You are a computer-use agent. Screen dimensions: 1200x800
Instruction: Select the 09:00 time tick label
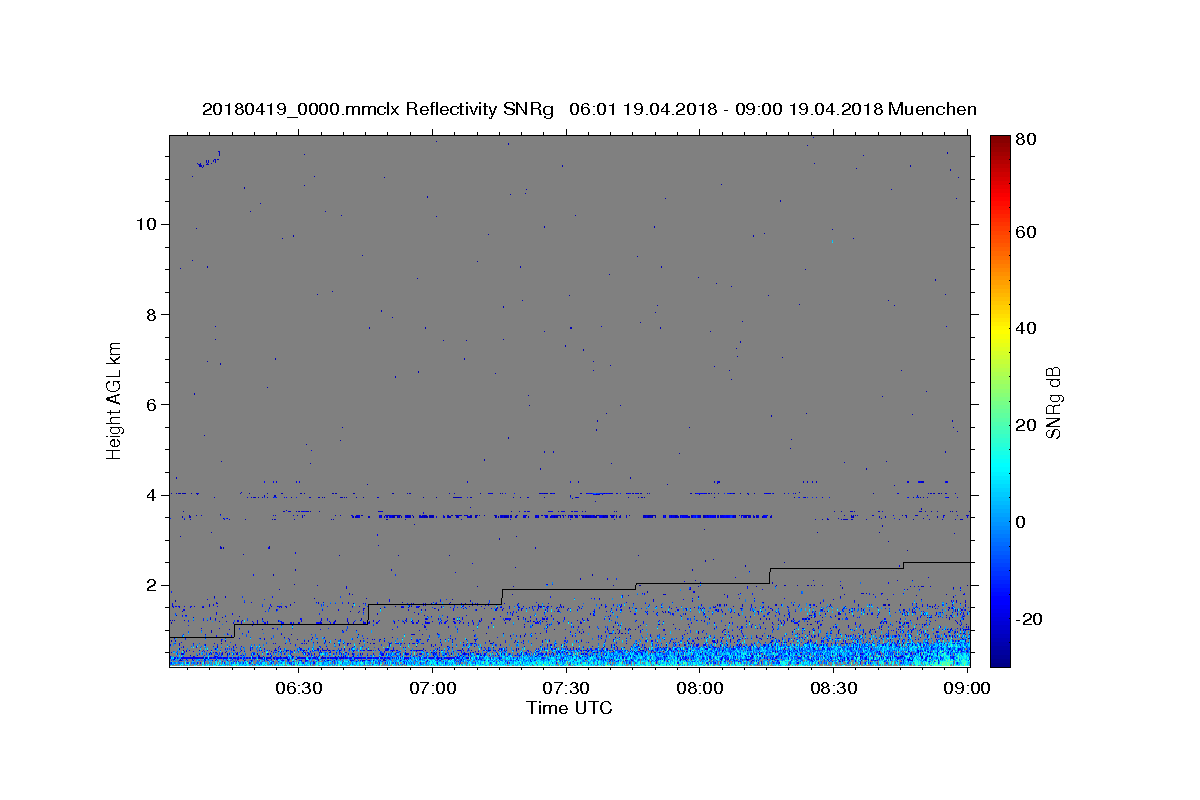pos(967,689)
